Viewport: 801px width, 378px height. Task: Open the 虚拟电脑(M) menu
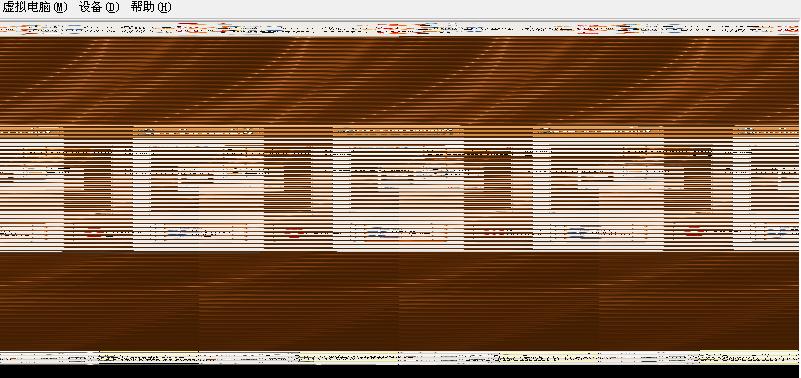(x=35, y=7)
